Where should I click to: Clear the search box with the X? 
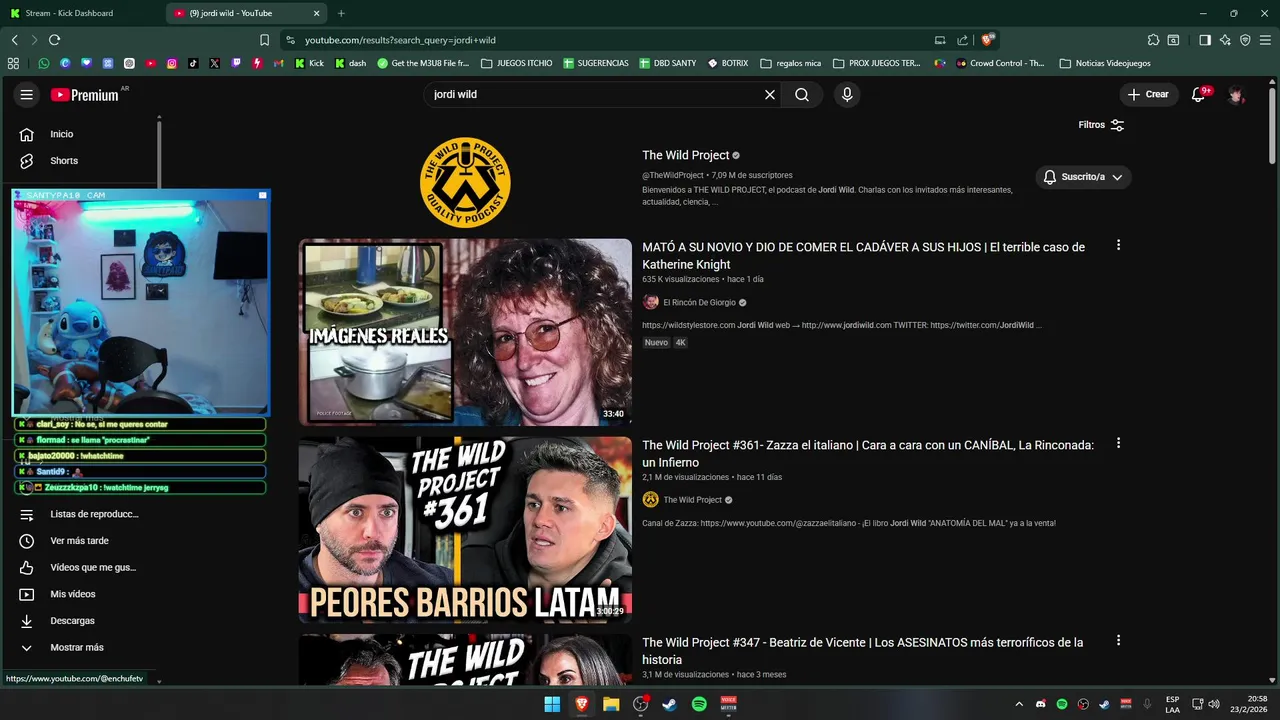pos(770,94)
